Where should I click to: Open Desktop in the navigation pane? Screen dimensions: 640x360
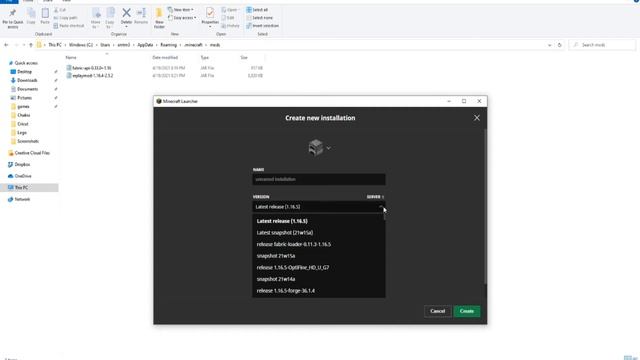[x=24, y=72]
